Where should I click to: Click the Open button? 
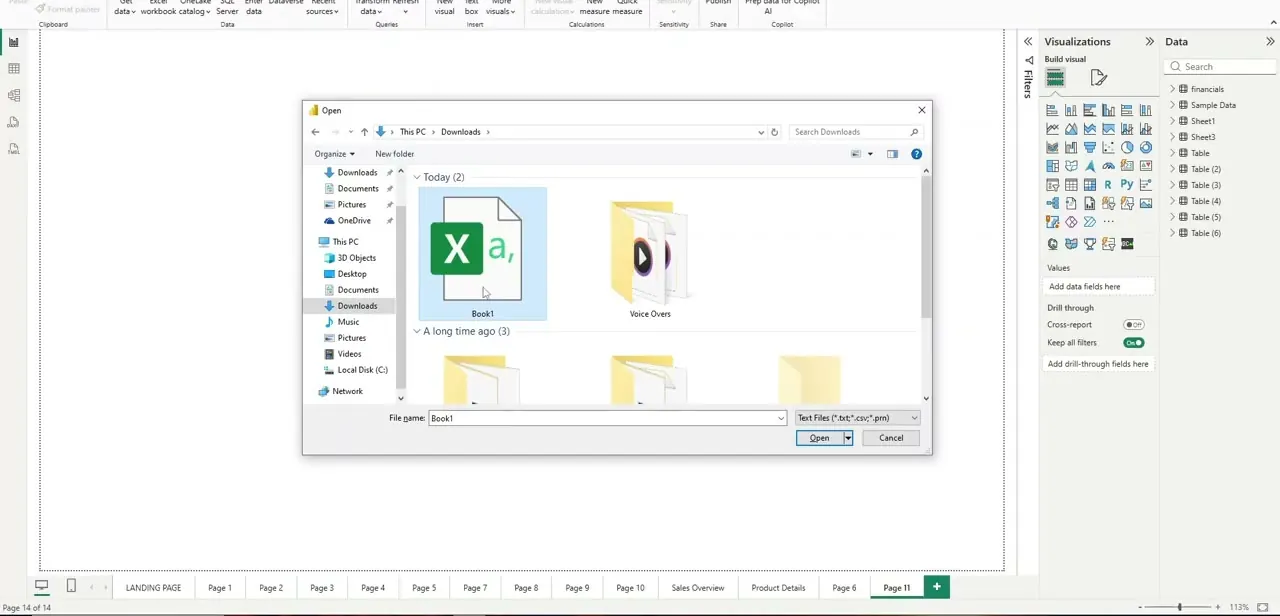[x=819, y=438]
